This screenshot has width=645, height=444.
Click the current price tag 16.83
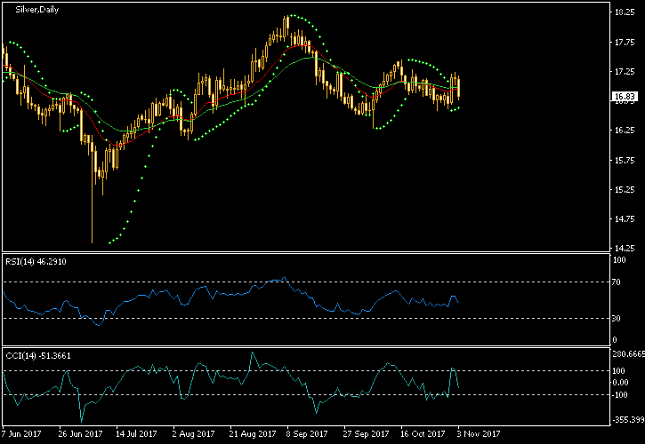click(624, 97)
